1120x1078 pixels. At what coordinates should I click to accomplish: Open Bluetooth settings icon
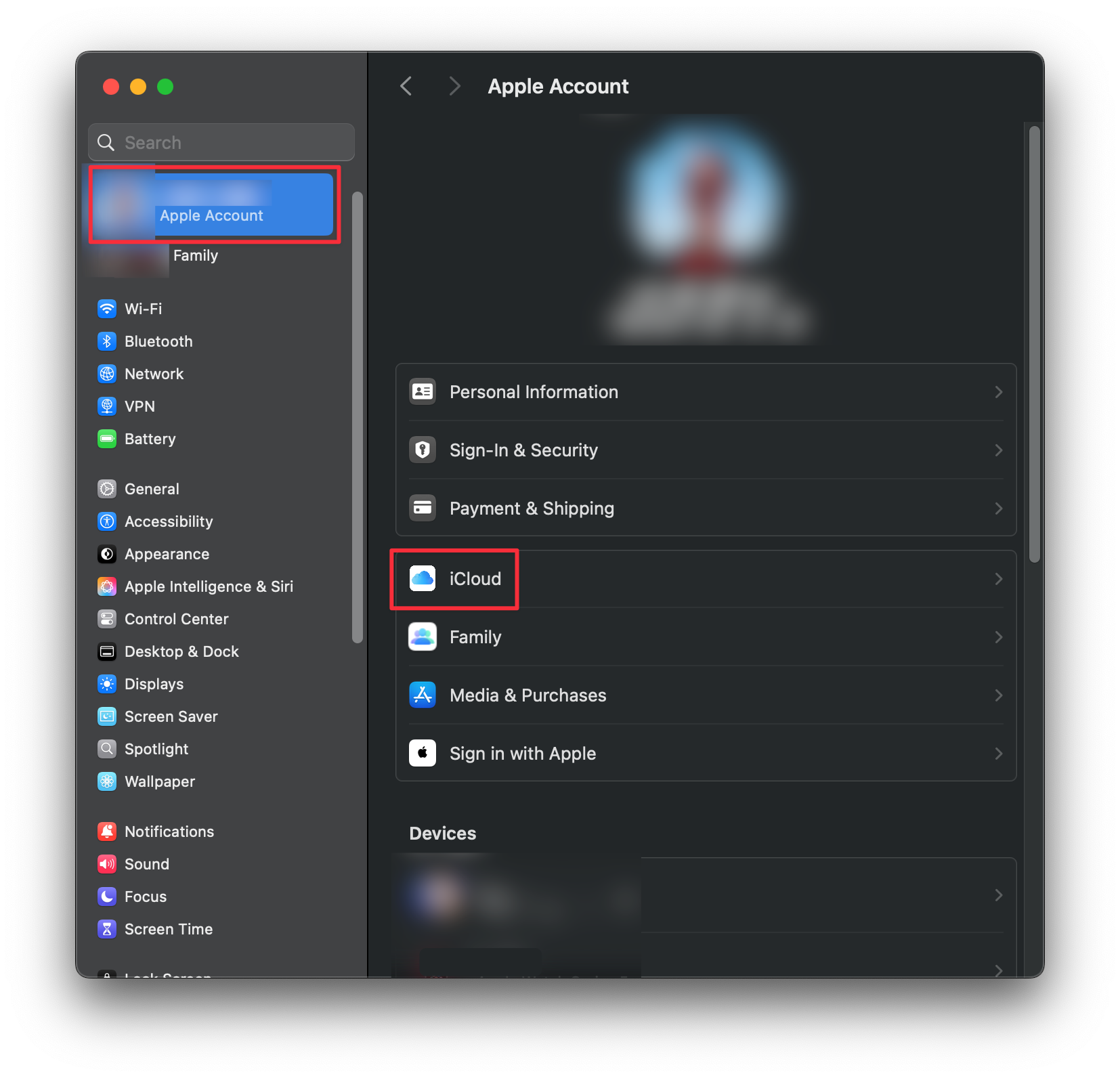pos(107,341)
